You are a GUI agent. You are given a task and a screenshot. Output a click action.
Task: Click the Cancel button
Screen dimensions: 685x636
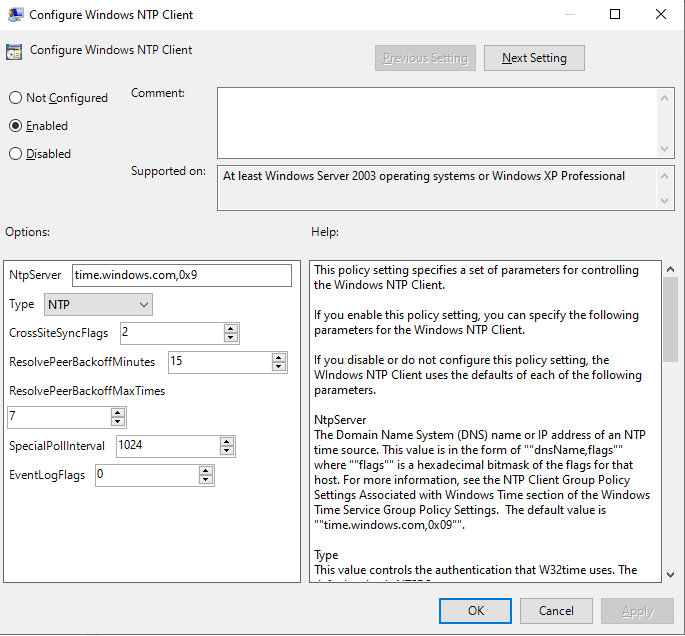coord(556,611)
